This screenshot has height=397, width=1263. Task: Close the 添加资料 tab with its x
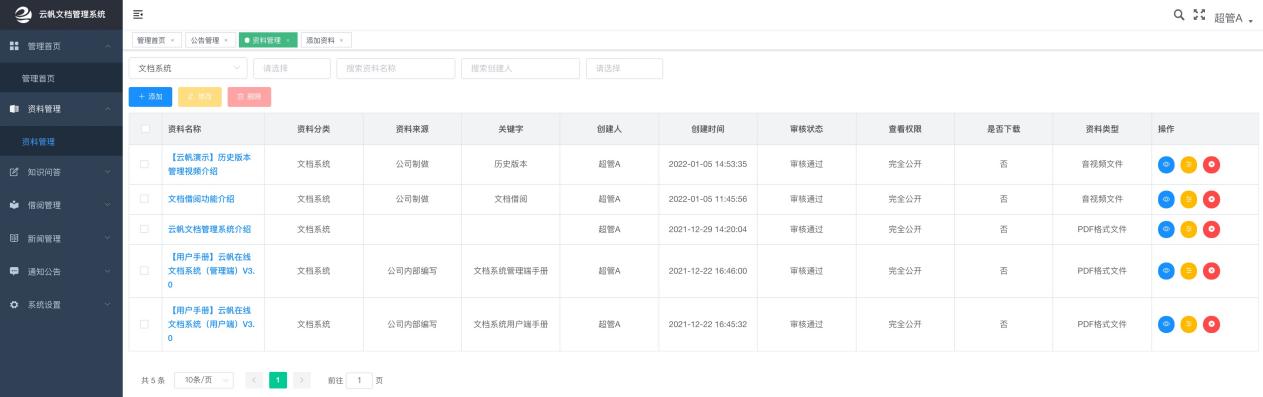tap(342, 40)
